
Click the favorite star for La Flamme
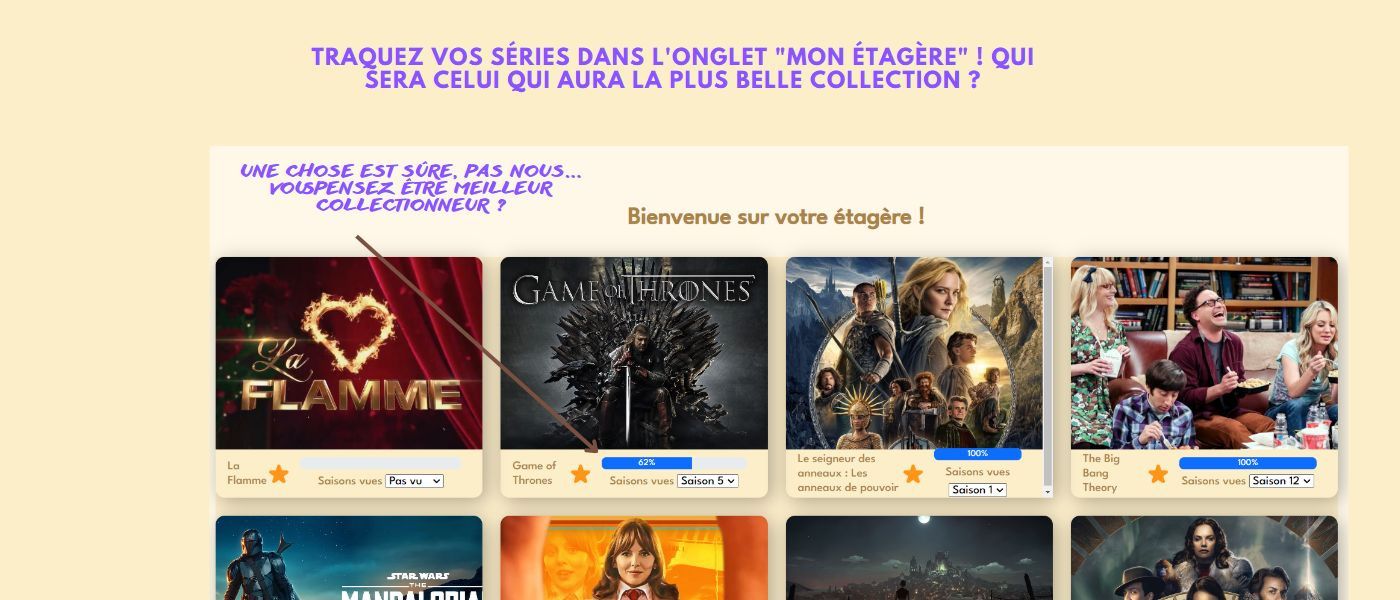278,474
